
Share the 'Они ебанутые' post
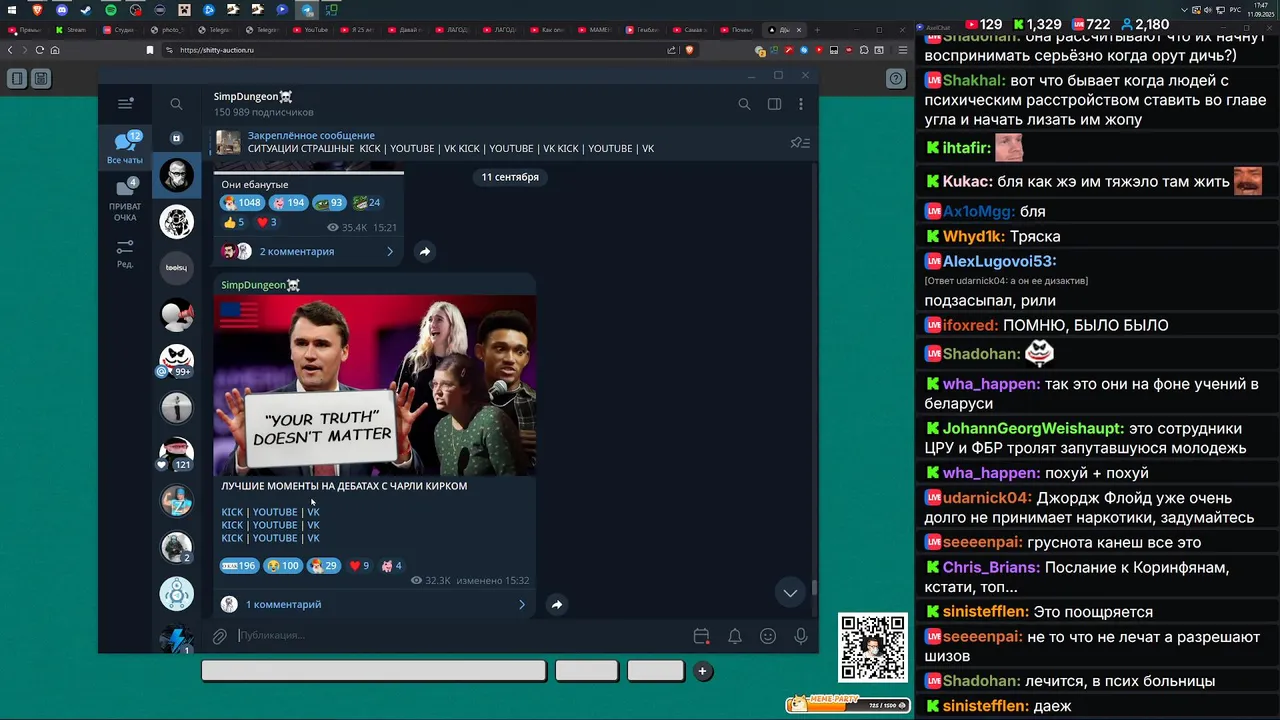pyautogui.click(x=424, y=252)
